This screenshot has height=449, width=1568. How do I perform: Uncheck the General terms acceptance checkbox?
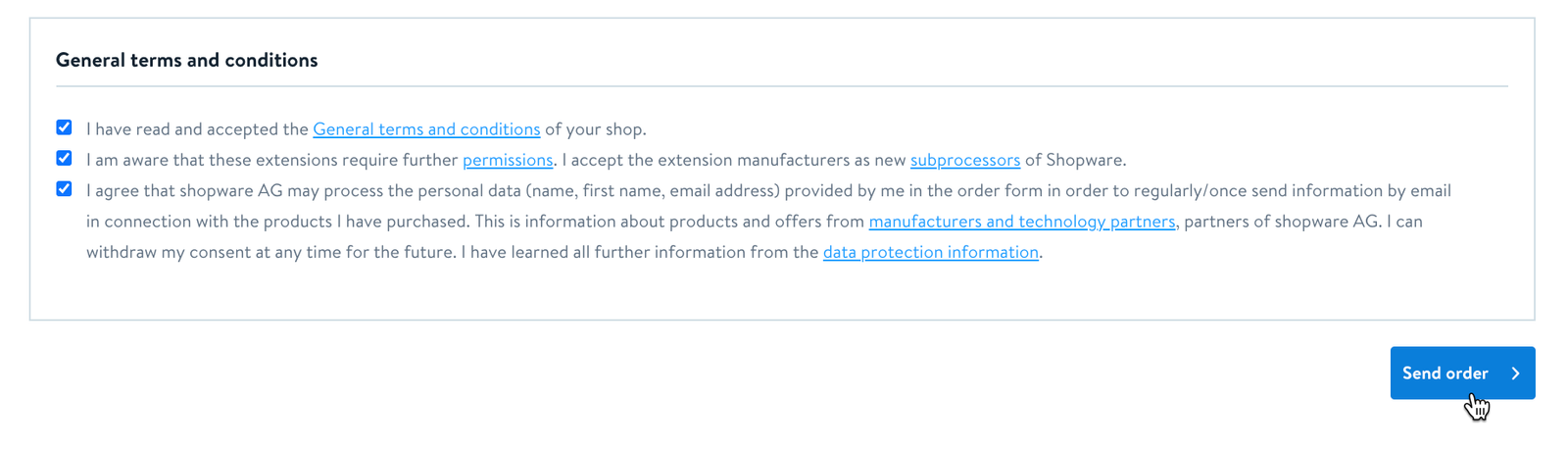(x=64, y=127)
